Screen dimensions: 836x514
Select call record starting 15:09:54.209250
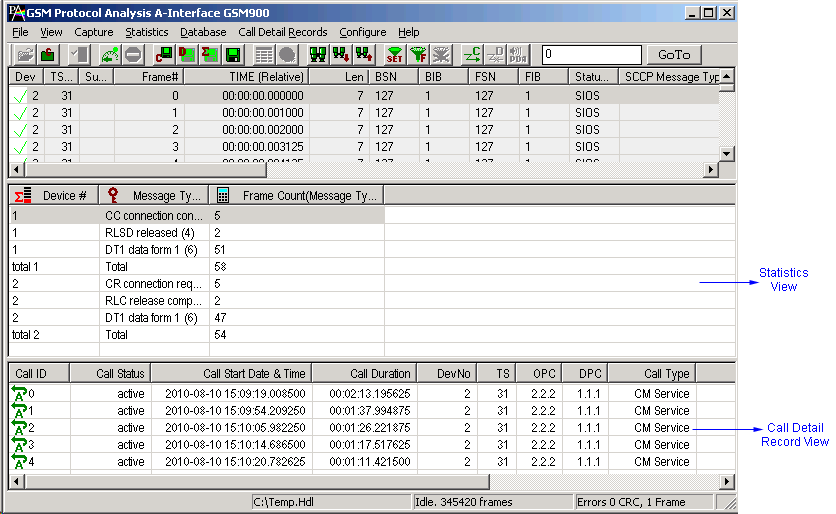coord(372,411)
